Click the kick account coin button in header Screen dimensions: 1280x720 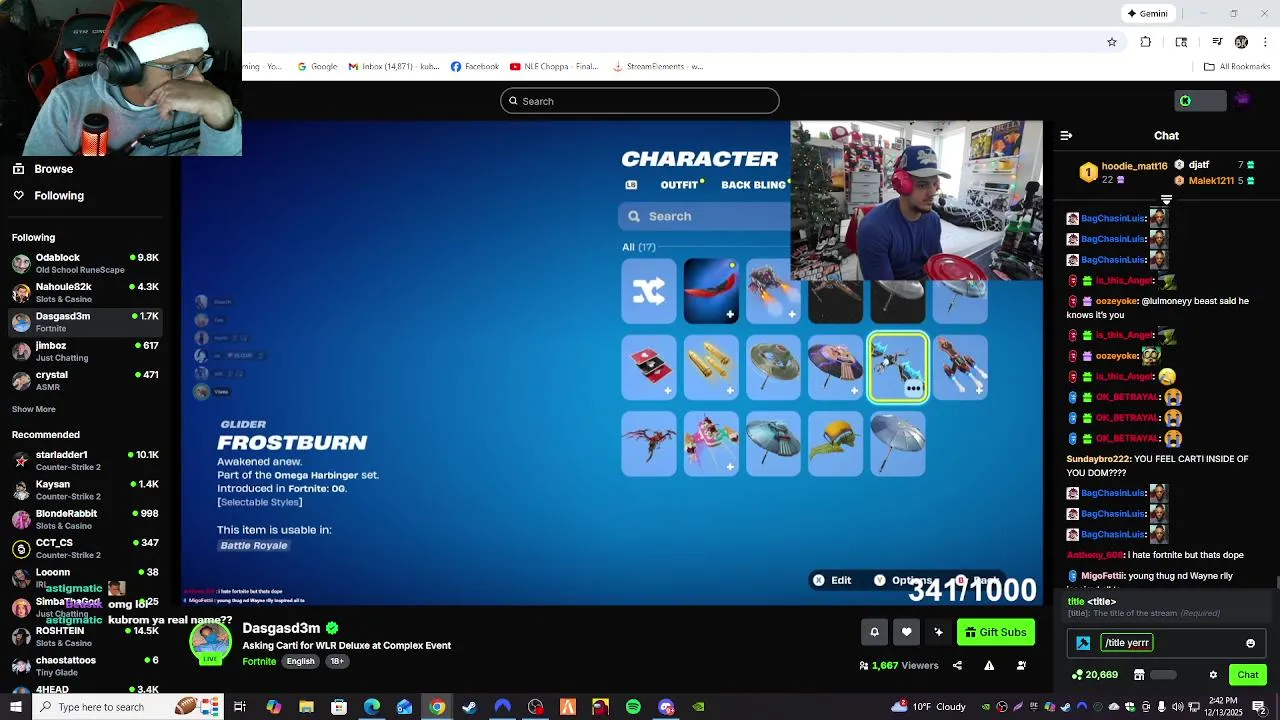[x=1200, y=101]
